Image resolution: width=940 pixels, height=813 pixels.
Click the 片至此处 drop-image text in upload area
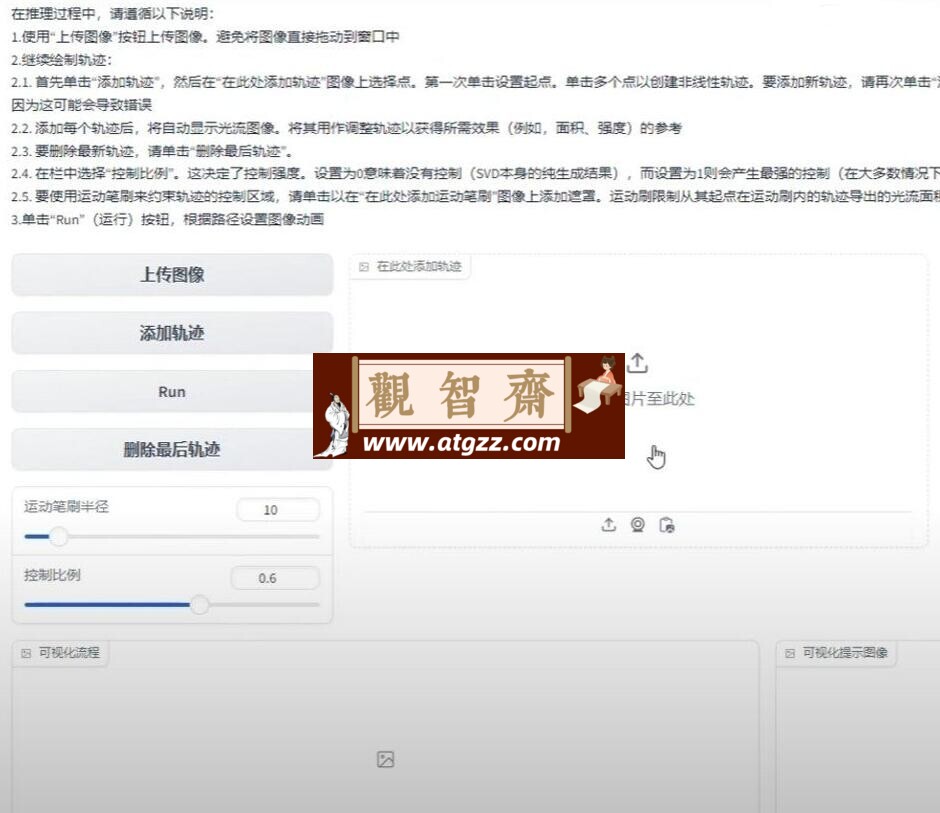[x=659, y=399]
